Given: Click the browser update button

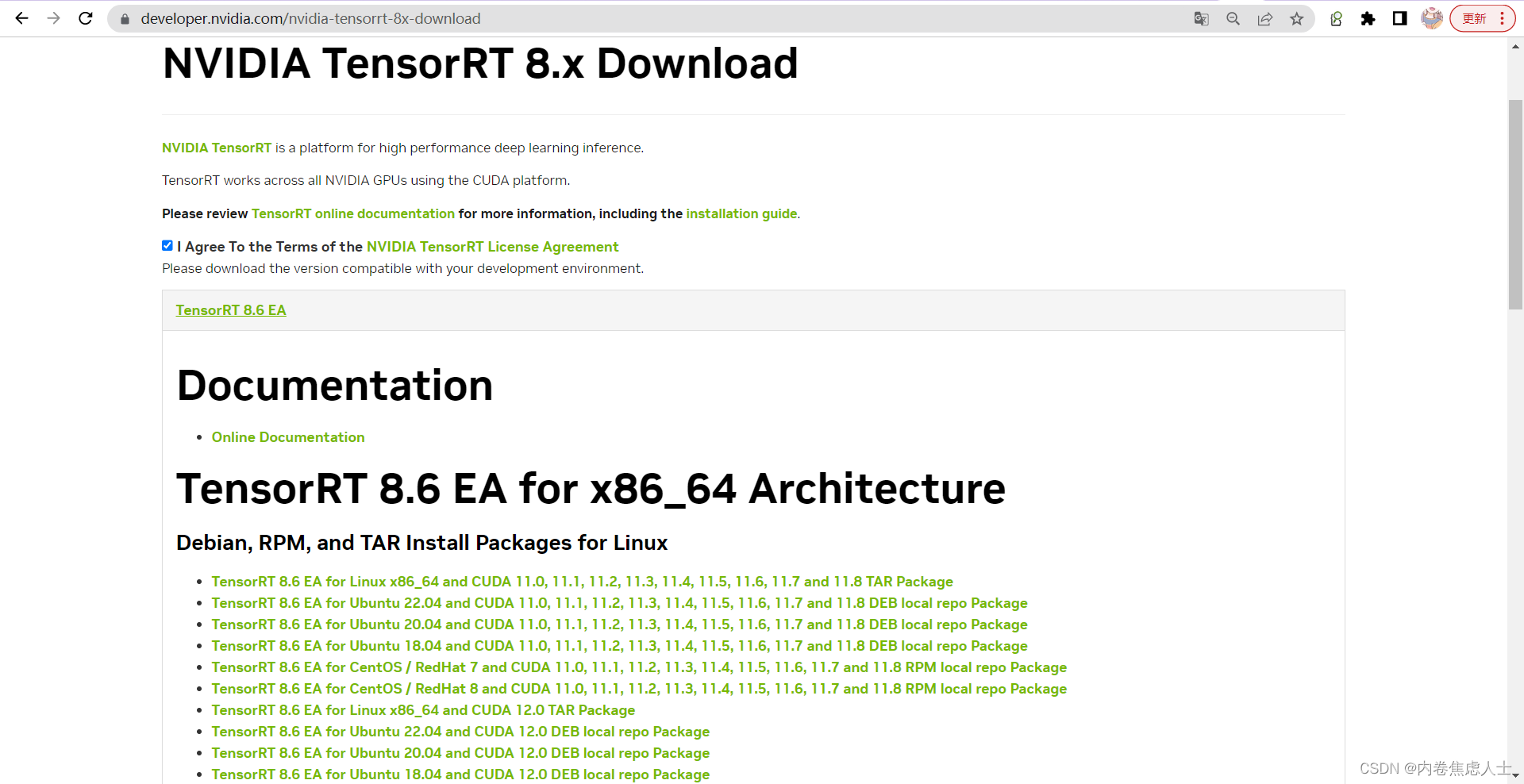Looking at the screenshot, I should [1473, 18].
